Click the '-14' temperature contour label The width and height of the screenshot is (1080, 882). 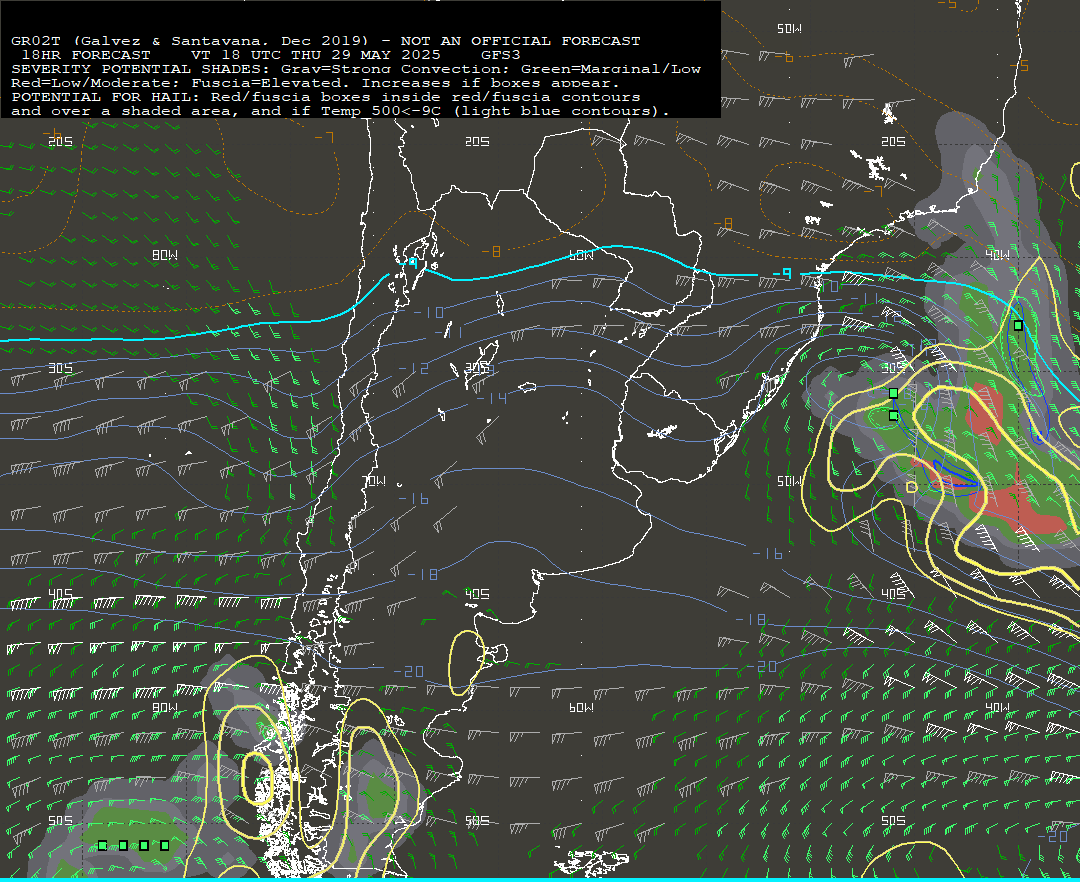pyautogui.click(x=491, y=399)
